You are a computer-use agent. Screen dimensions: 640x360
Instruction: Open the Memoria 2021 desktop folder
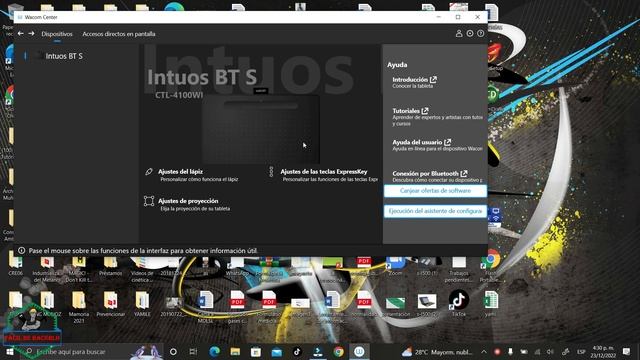tap(79, 307)
